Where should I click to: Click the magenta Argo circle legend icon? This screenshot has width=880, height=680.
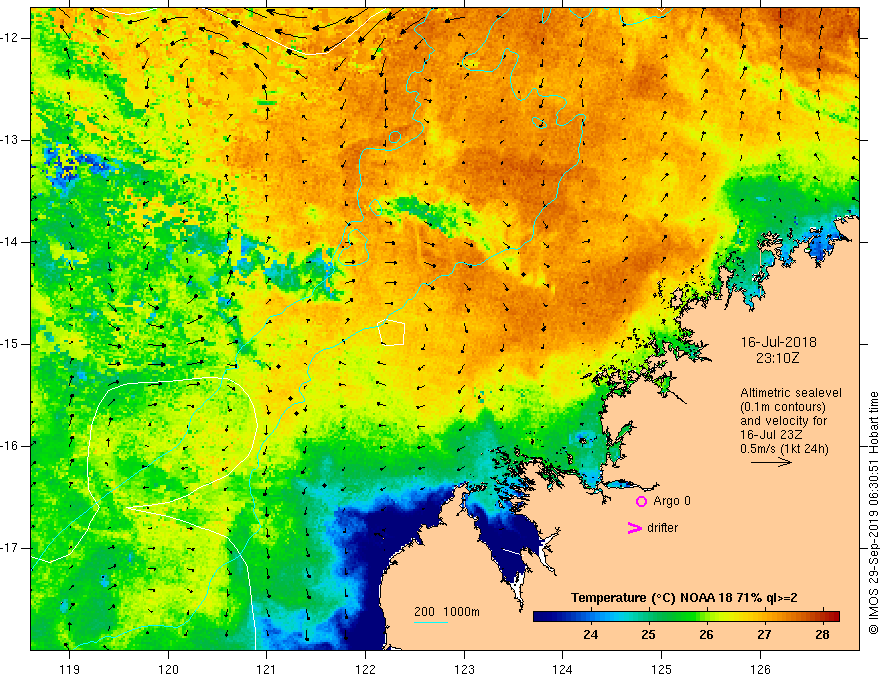click(x=641, y=501)
